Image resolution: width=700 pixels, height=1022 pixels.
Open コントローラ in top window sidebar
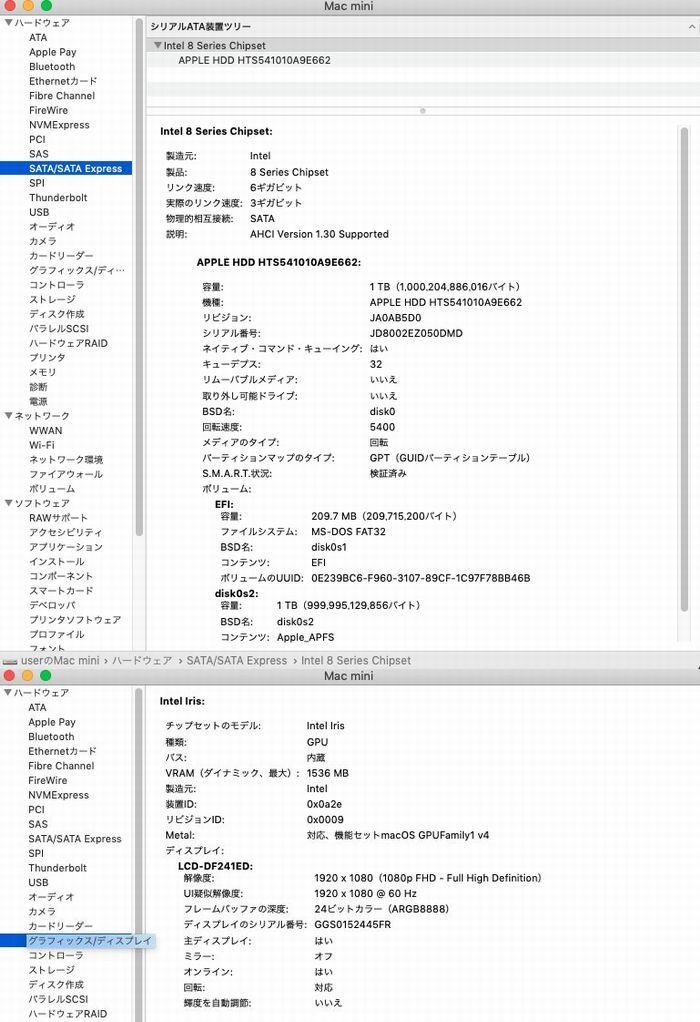(x=57, y=285)
